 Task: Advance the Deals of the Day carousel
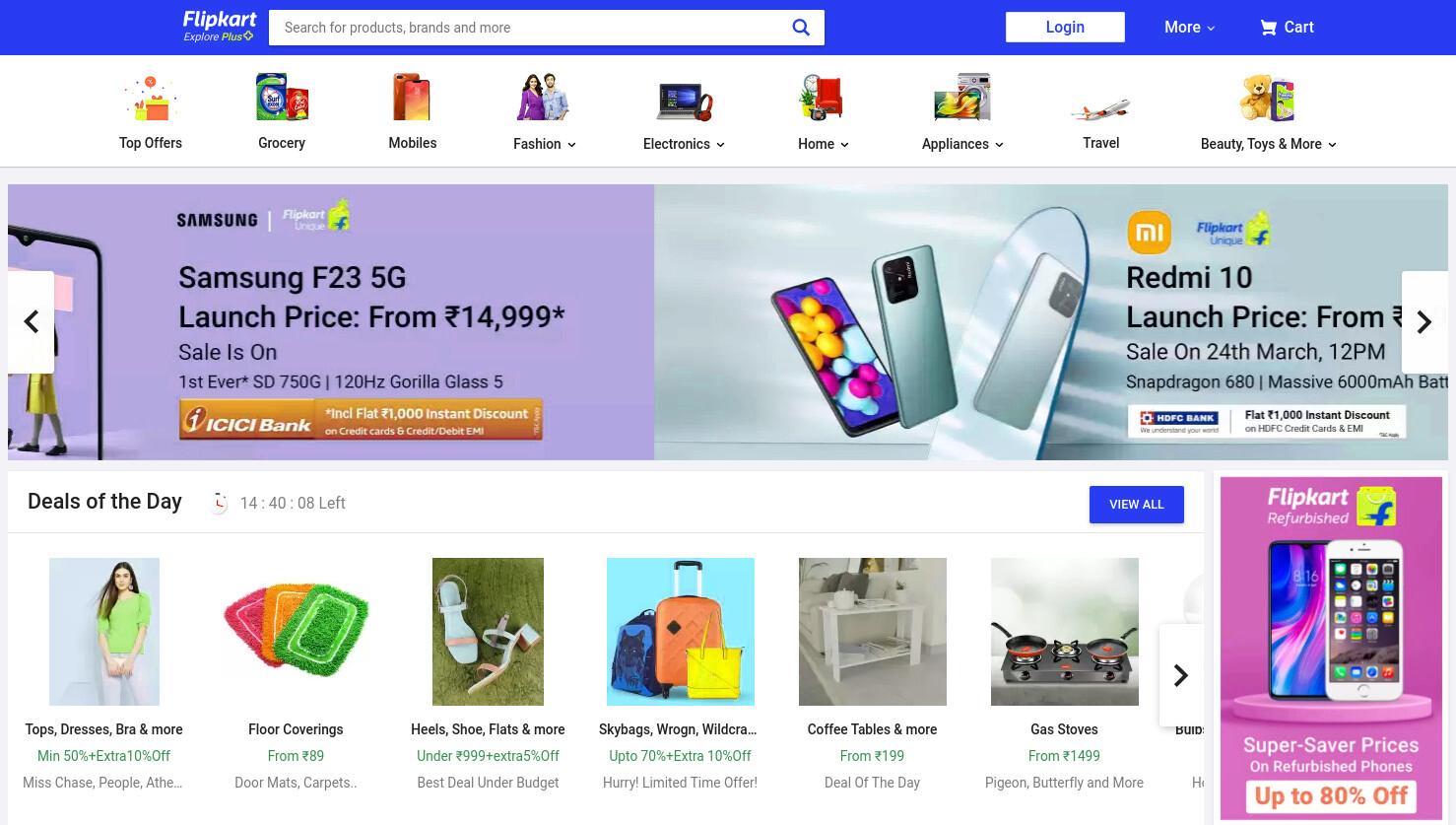[x=1181, y=675]
